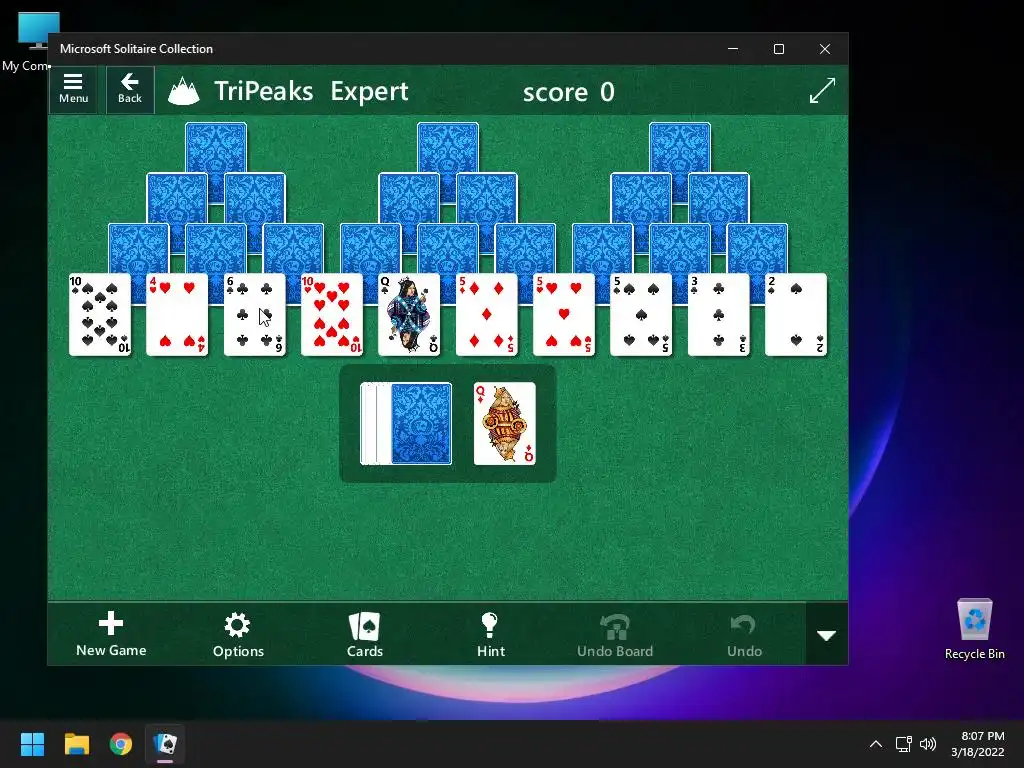Click the score 0 display
Screen dimensions: 1024x768
click(x=568, y=92)
